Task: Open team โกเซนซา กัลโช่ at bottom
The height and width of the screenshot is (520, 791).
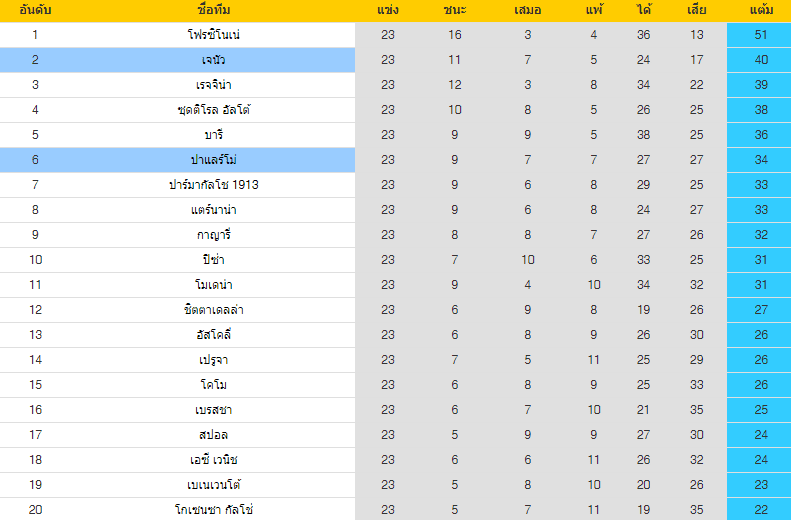Action: tap(214, 509)
